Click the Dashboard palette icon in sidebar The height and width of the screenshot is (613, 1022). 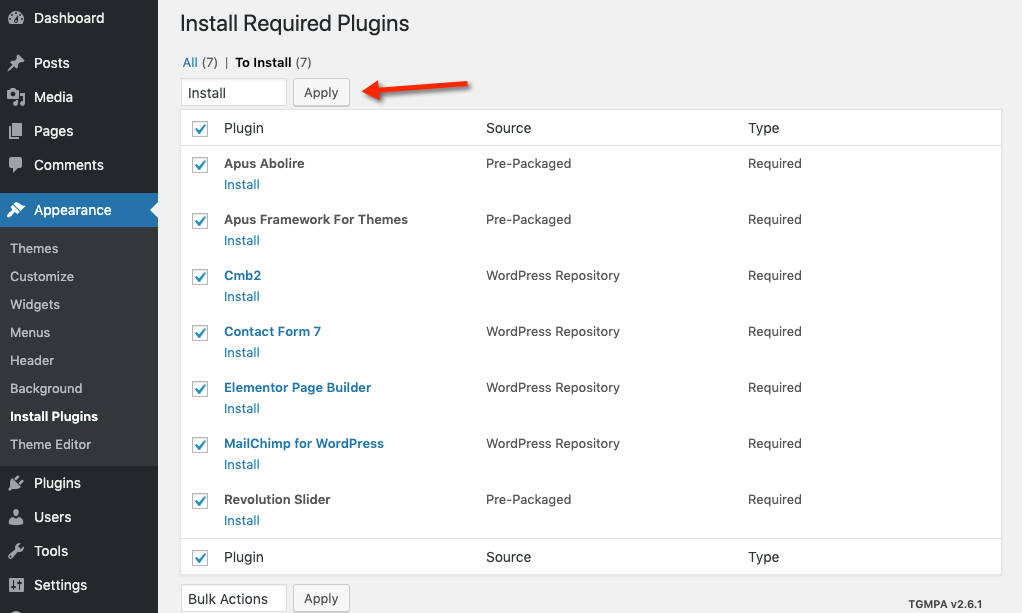[16, 18]
